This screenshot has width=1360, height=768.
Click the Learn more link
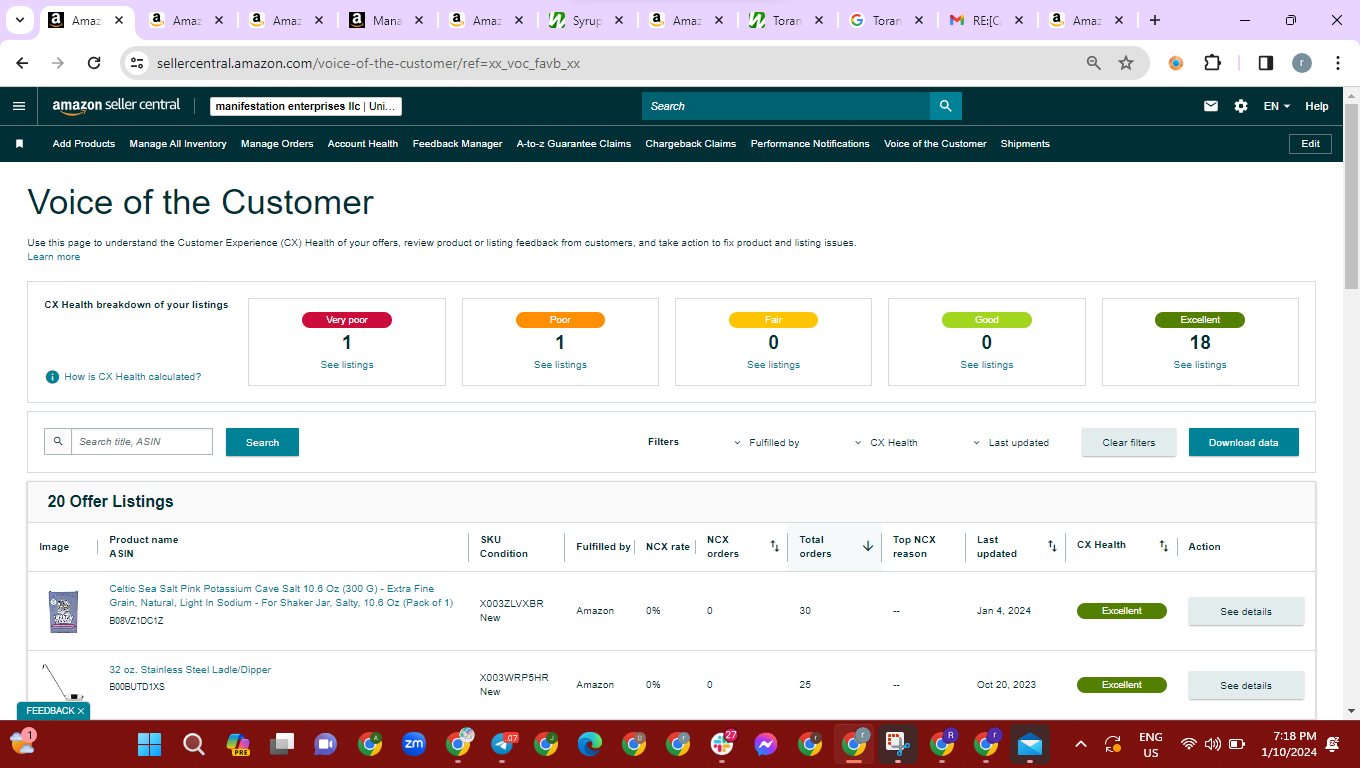(x=54, y=257)
